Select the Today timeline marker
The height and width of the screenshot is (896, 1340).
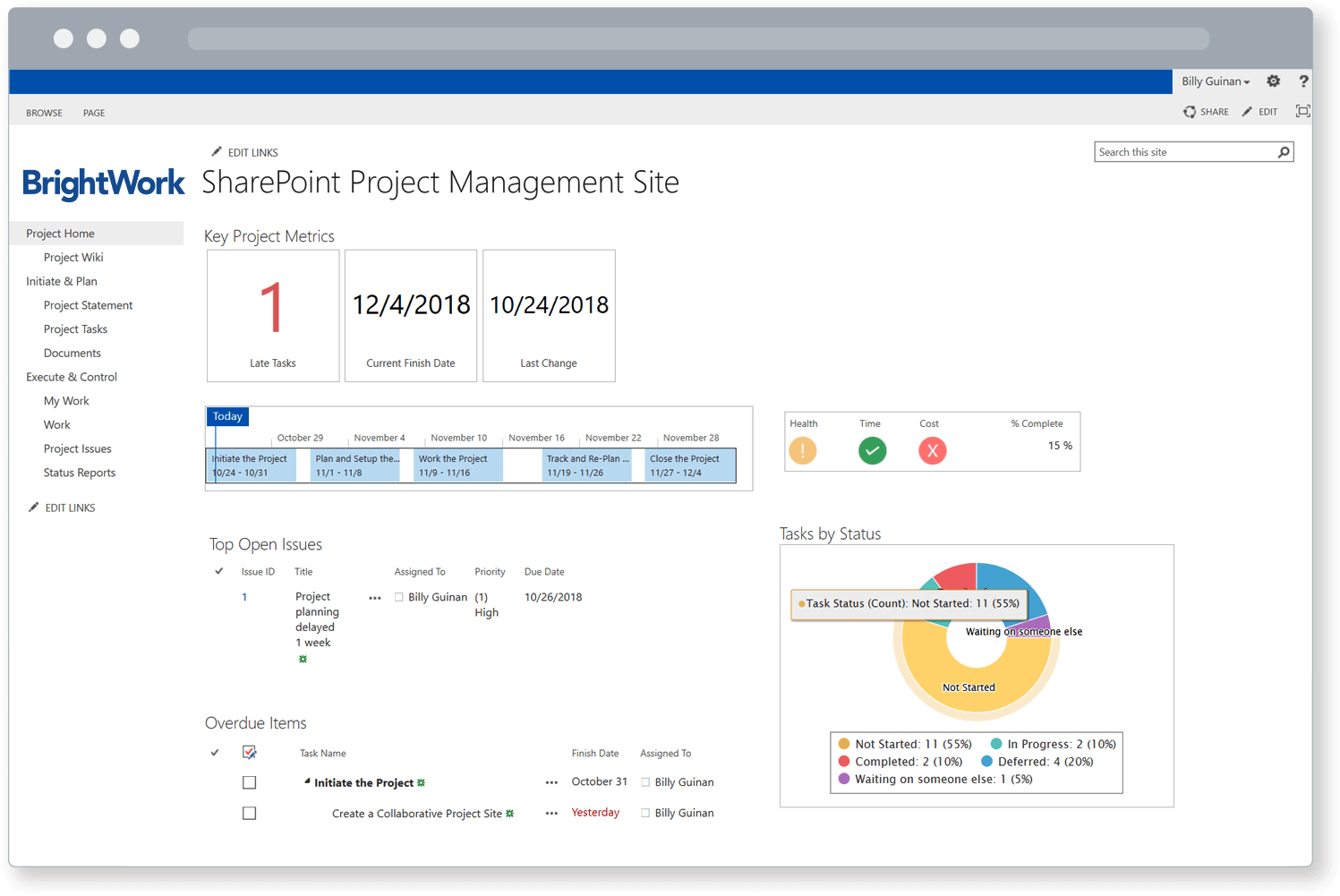227,416
